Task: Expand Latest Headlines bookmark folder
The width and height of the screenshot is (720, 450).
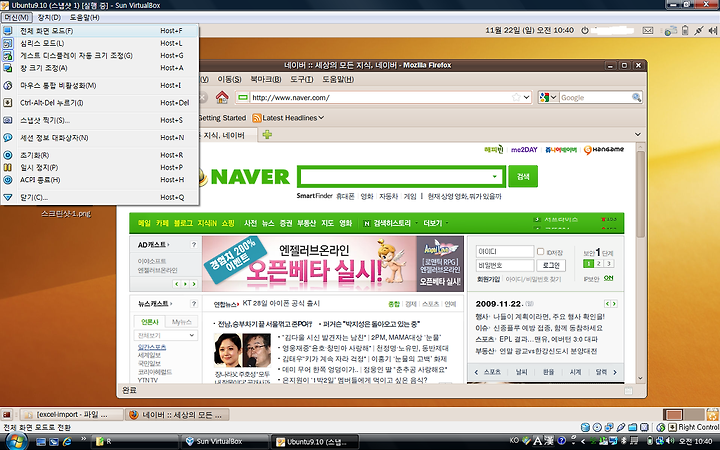Action: click(288, 118)
